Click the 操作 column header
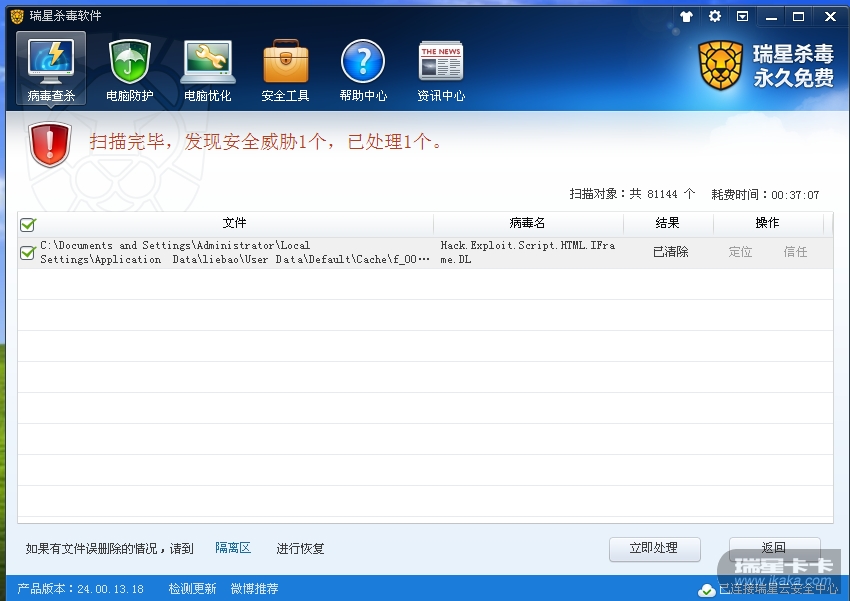The height and width of the screenshot is (601, 850). pos(767,223)
